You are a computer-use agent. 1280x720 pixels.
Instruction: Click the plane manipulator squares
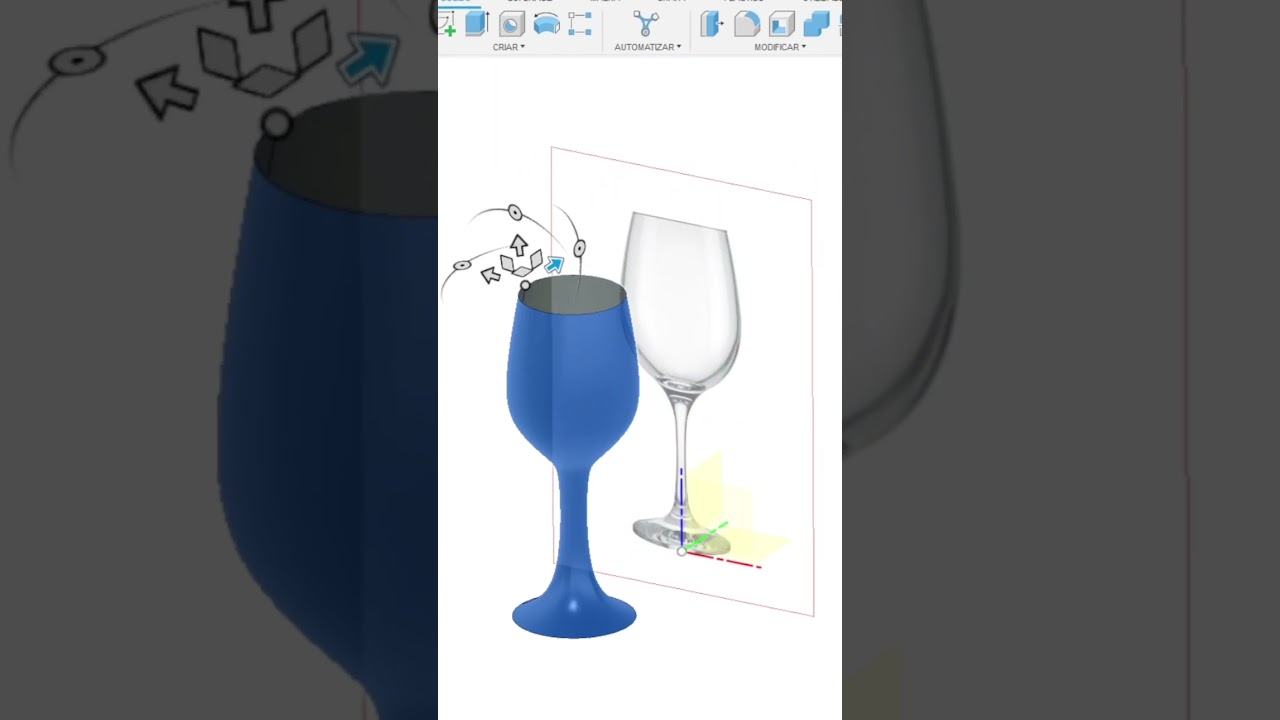521,264
